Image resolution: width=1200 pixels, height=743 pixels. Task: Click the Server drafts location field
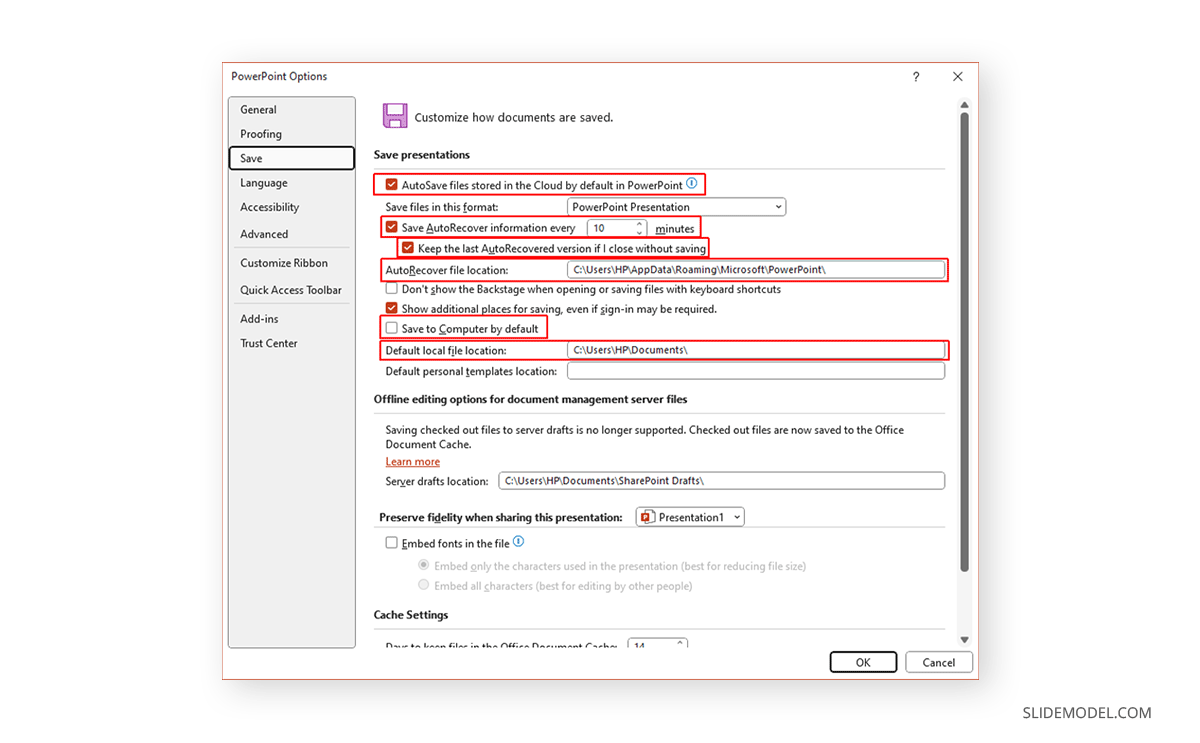(x=722, y=481)
